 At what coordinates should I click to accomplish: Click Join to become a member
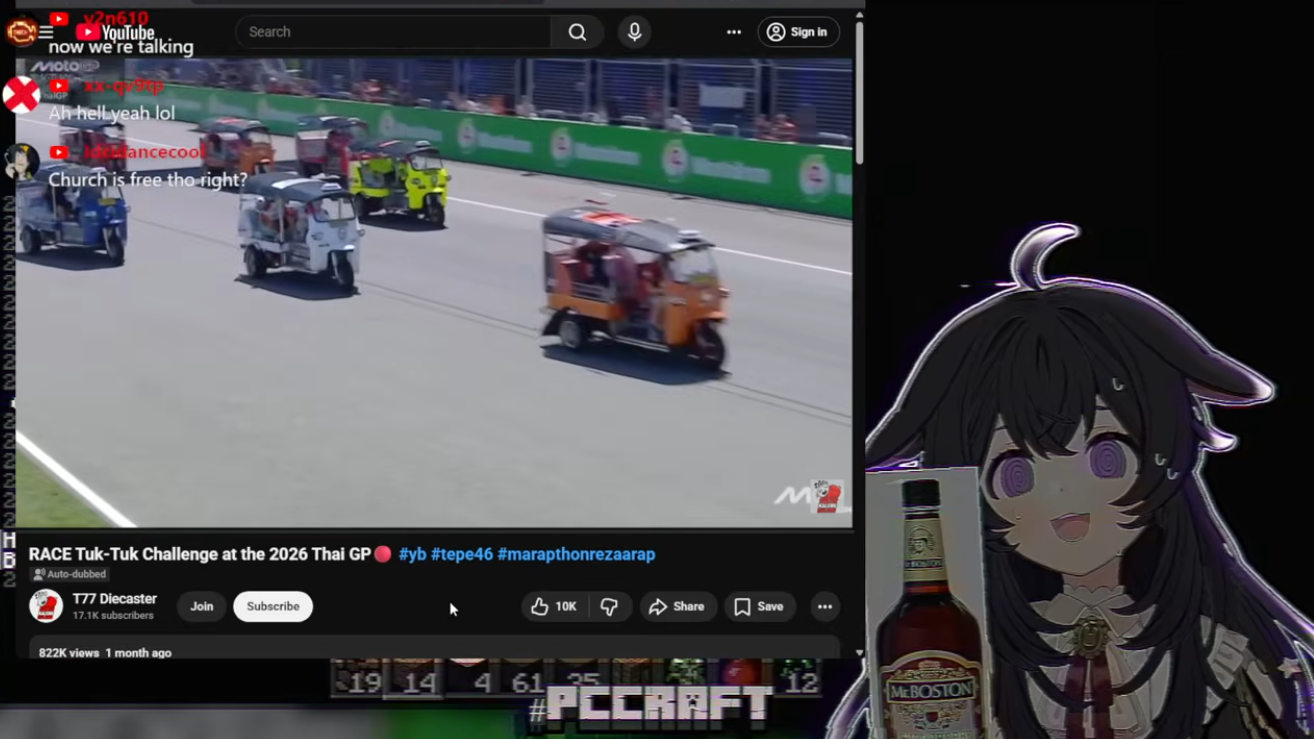click(x=202, y=607)
